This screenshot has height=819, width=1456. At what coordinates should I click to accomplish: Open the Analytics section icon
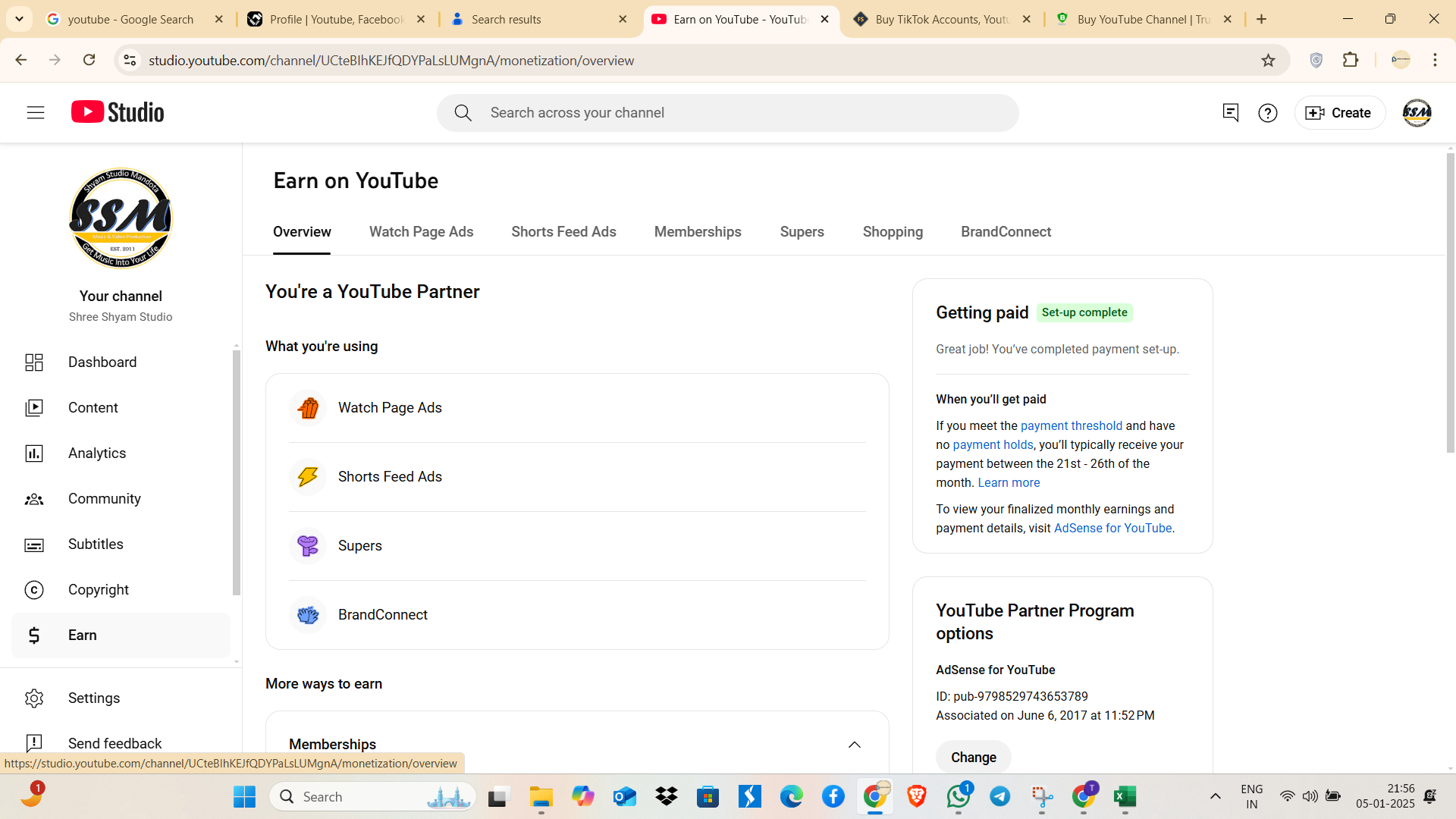pyautogui.click(x=34, y=453)
